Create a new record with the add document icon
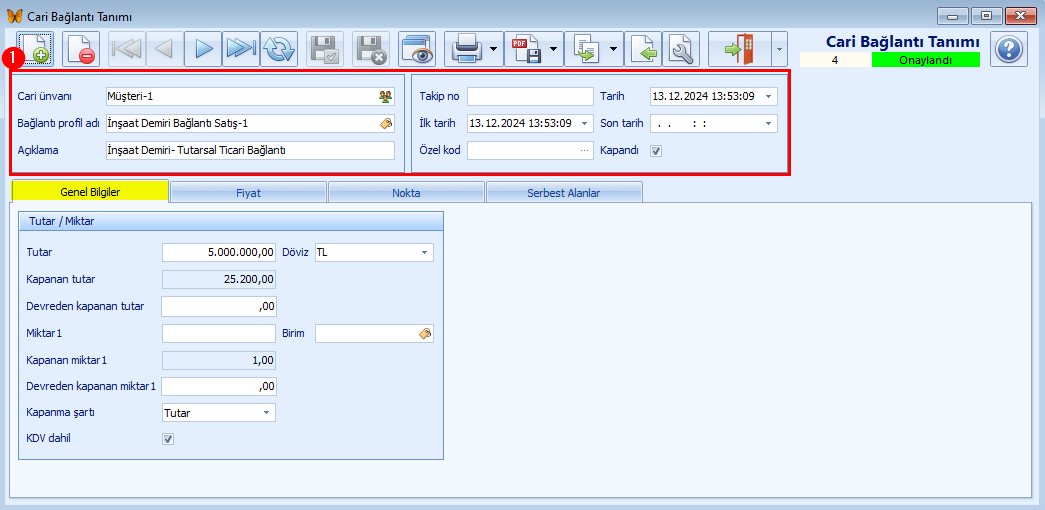The width and height of the screenshot is (1045, 510). tap(35, 49)
